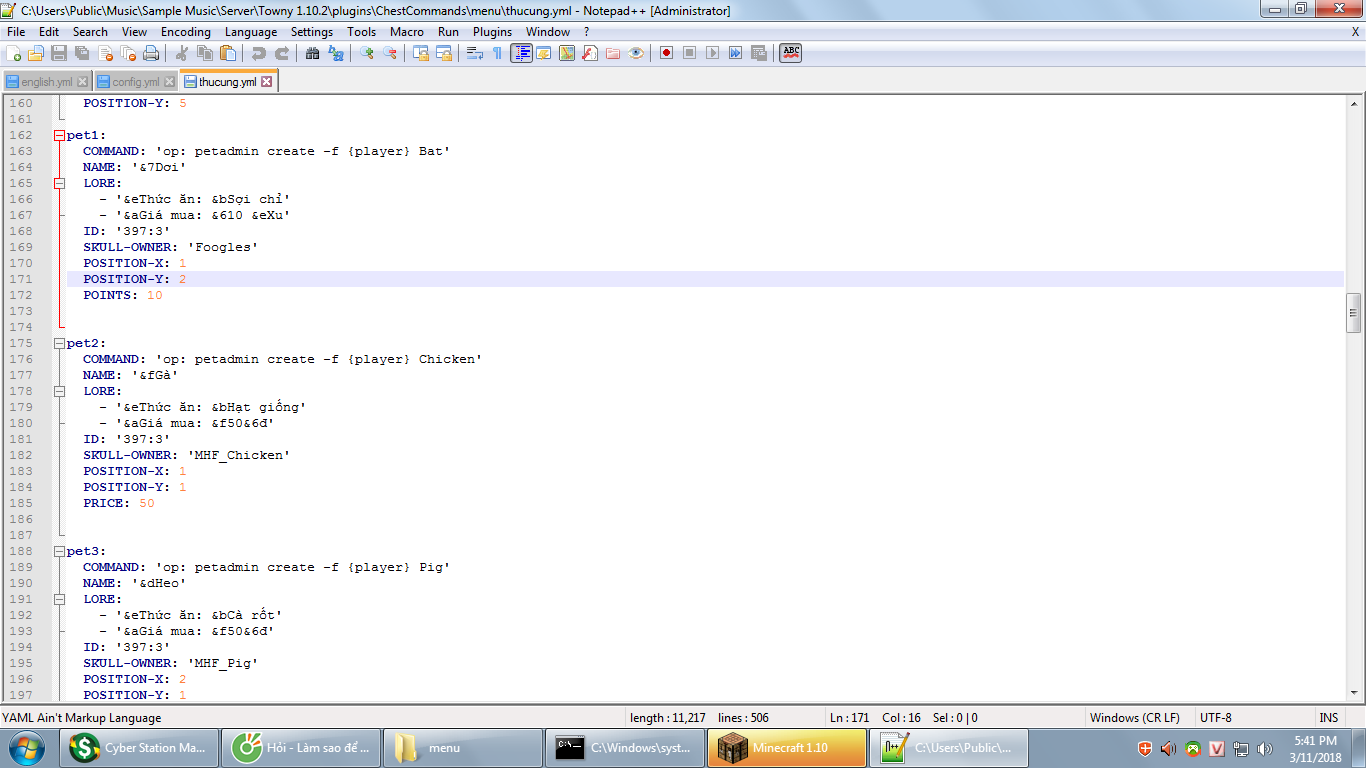1366x768 pixels.
Task: Open the Encoding menu
Action: (x=186, y=32)
